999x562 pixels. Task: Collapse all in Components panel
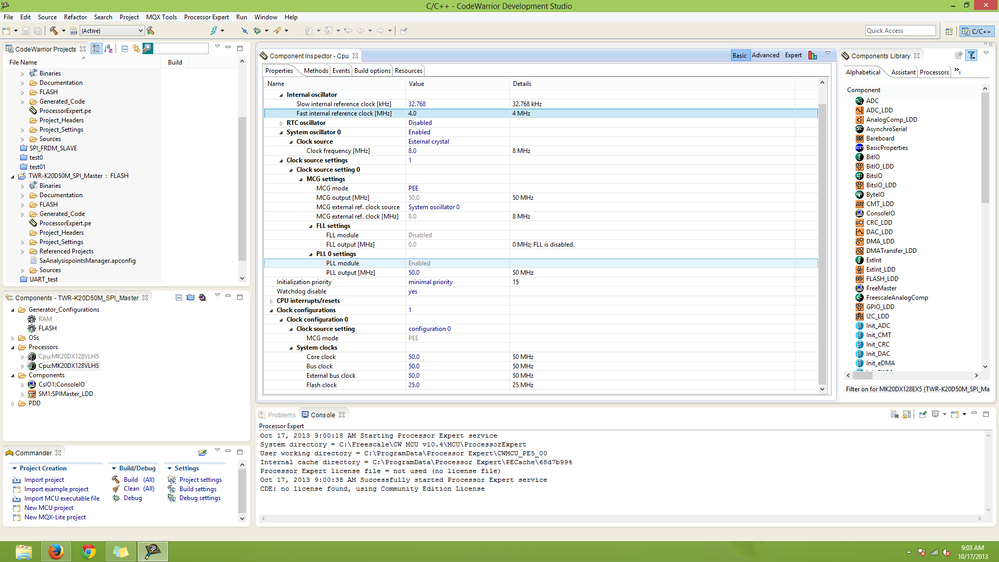click(178, 298)
